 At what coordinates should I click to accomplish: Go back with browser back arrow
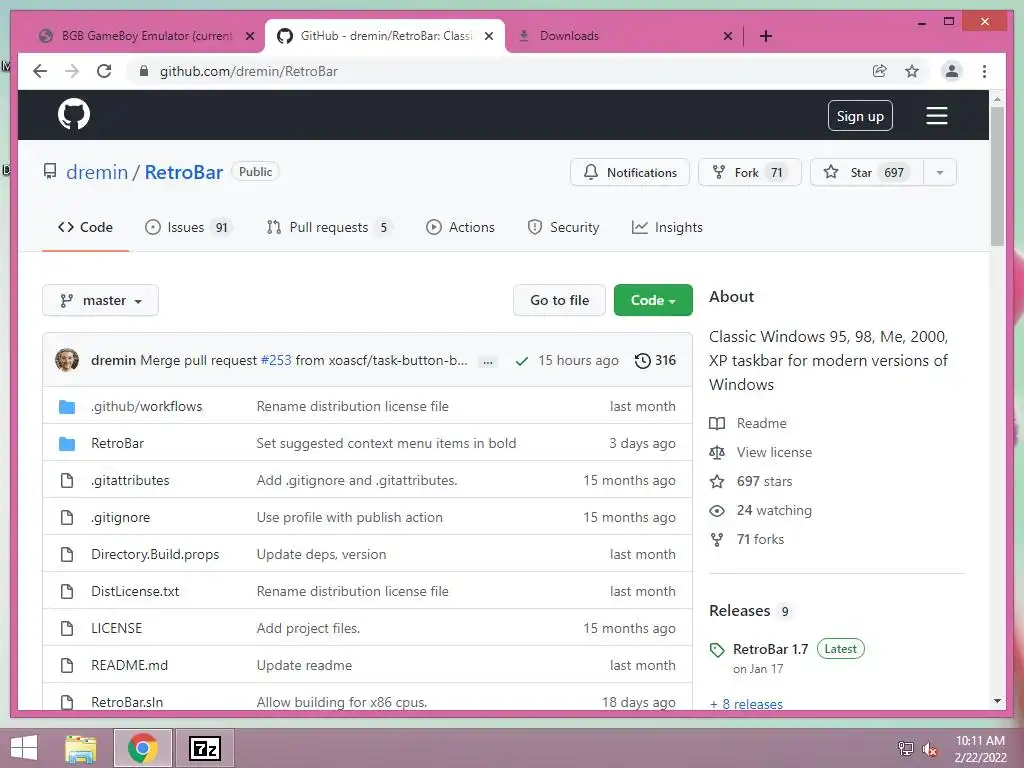tap(40, 71)
